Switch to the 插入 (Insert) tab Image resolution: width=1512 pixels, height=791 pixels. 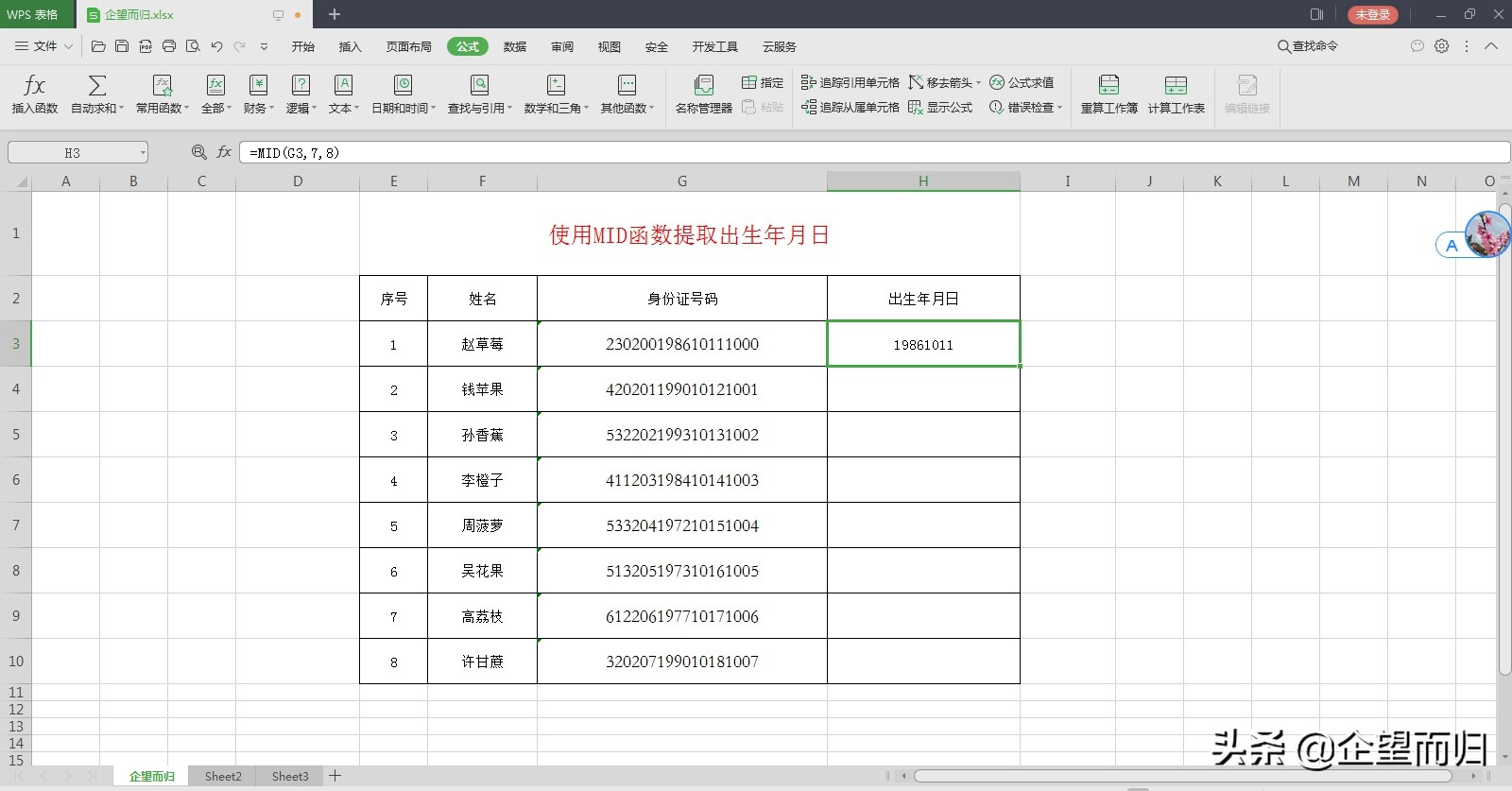(x=350, y=46)
